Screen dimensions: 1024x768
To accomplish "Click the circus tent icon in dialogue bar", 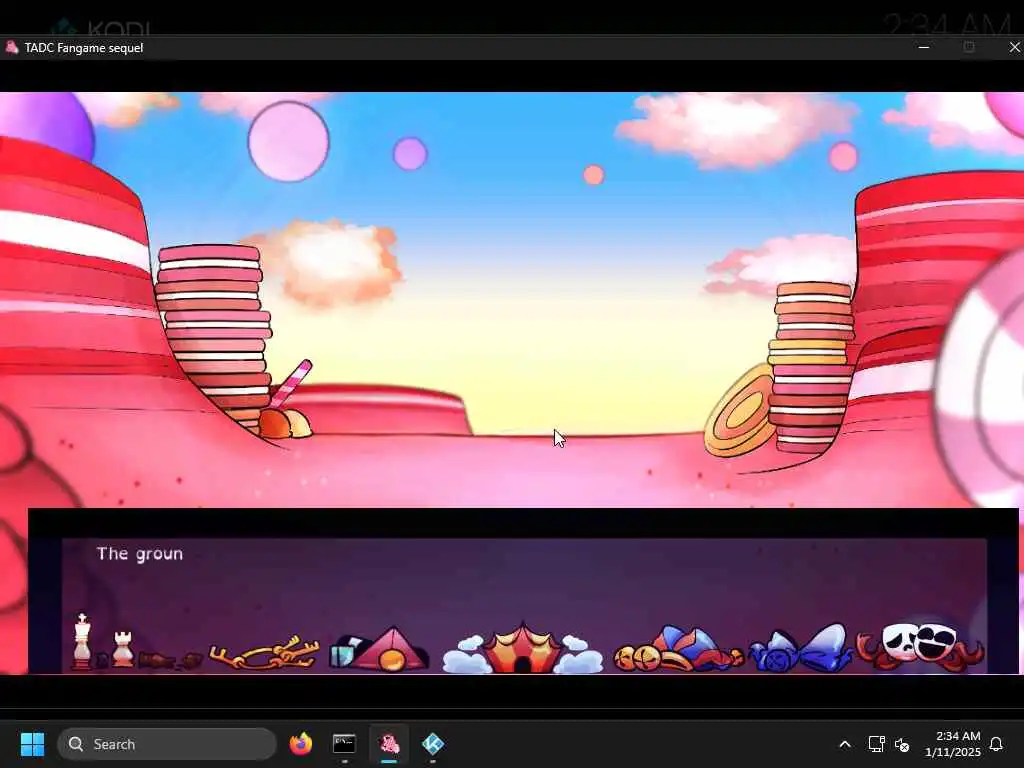I will [x=522, y=648].
